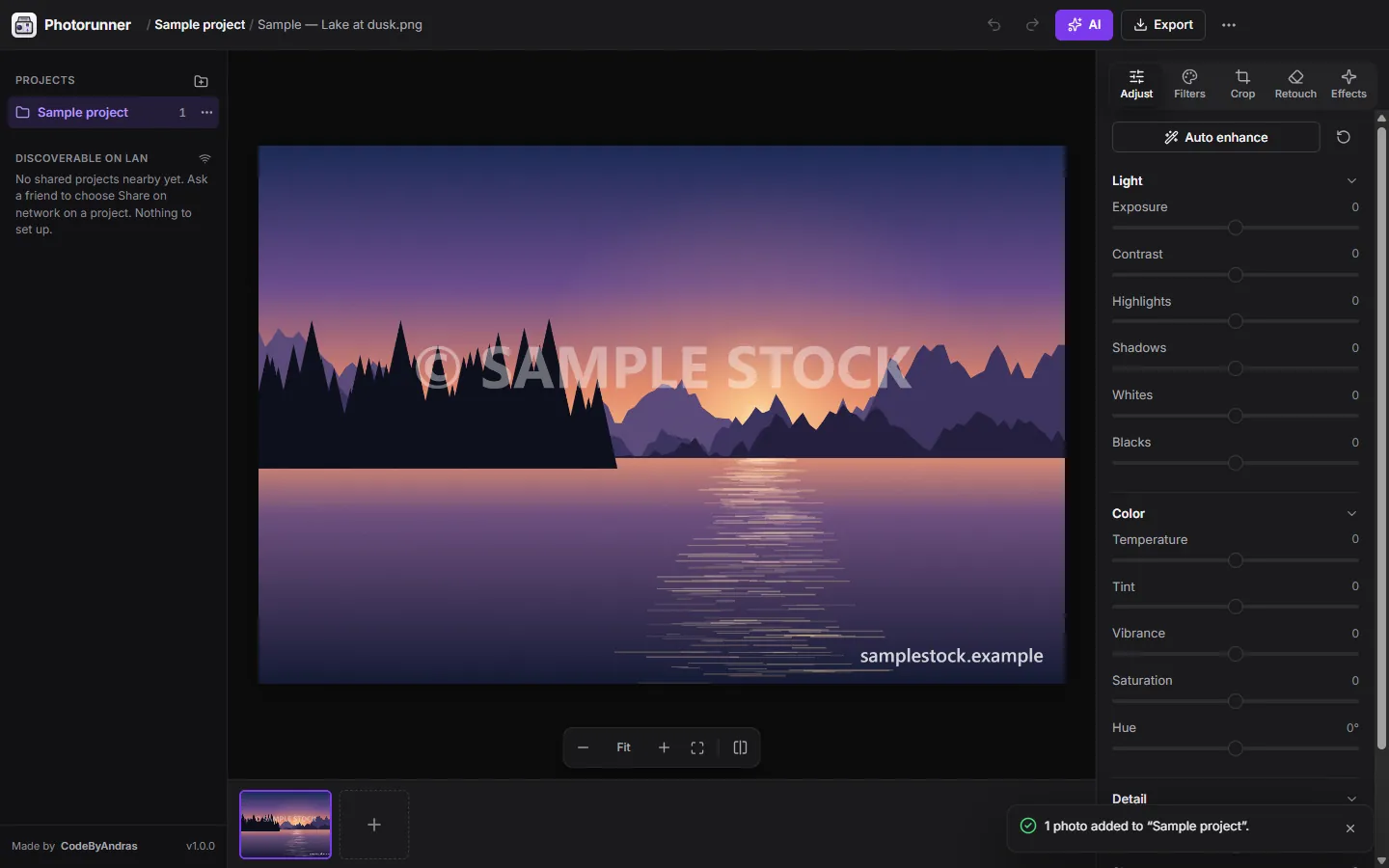This screenshot has width=1389, height=868.
Task: Click the Highlights slider handle
Action: (1236, 322)
